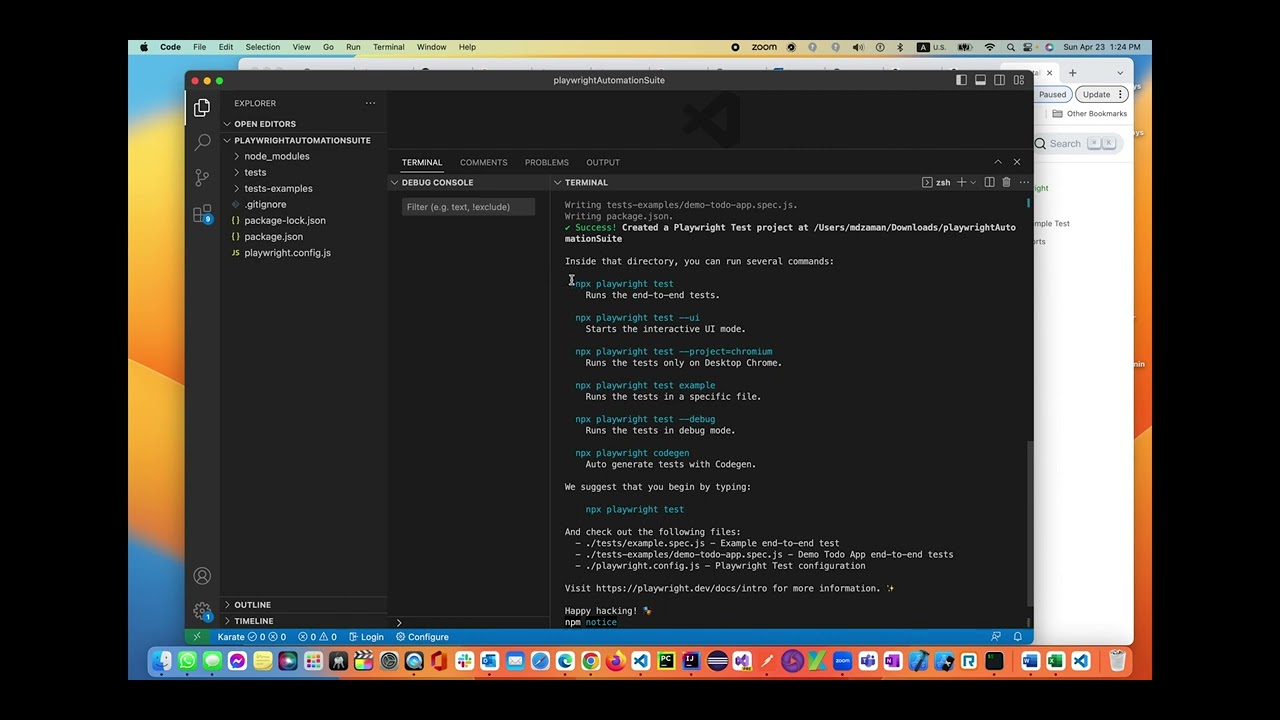
Task: Switch to the TERMINAL panel tab
Action: coord(422,162)
